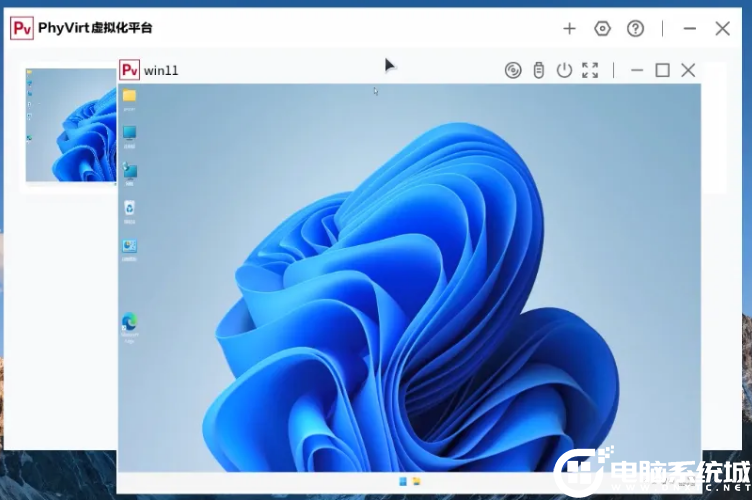Open File Explorer in the VM taskbar

click(x=417, y=481)
